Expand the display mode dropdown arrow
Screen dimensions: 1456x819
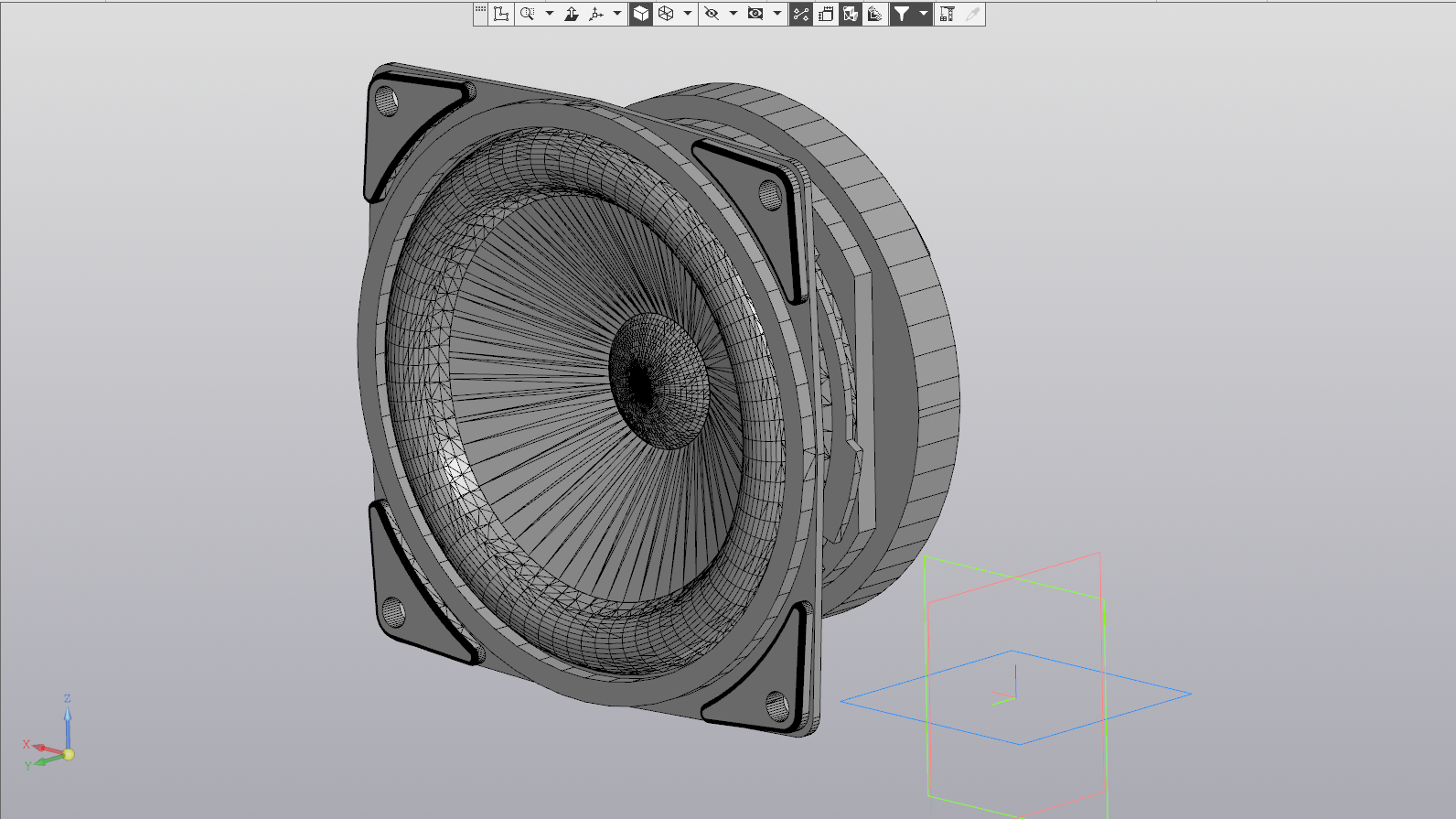(688, 14)
